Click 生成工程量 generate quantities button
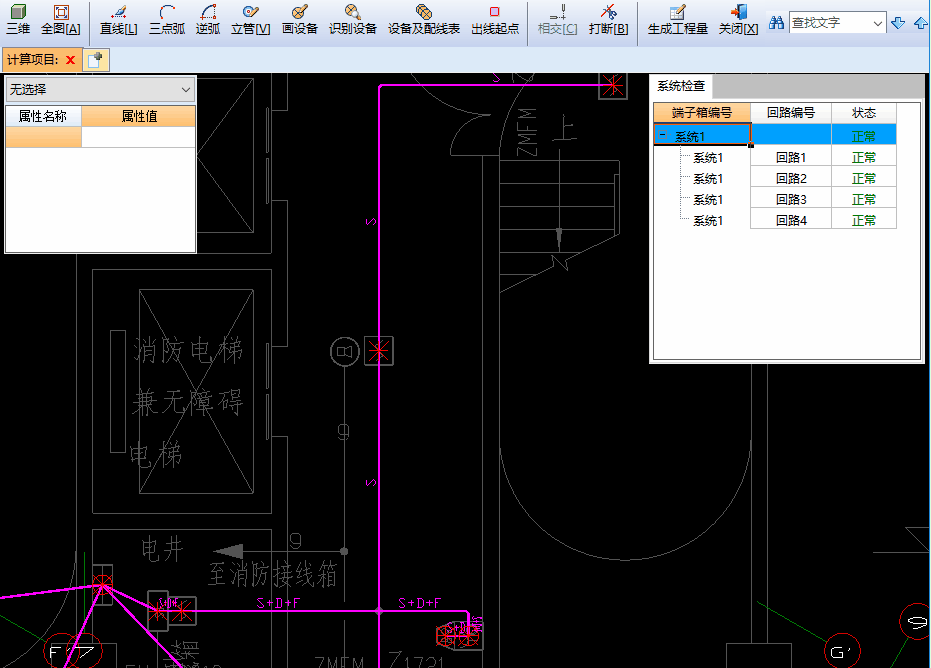The width and height of the screenshot is (931, 668). point(677,19)
